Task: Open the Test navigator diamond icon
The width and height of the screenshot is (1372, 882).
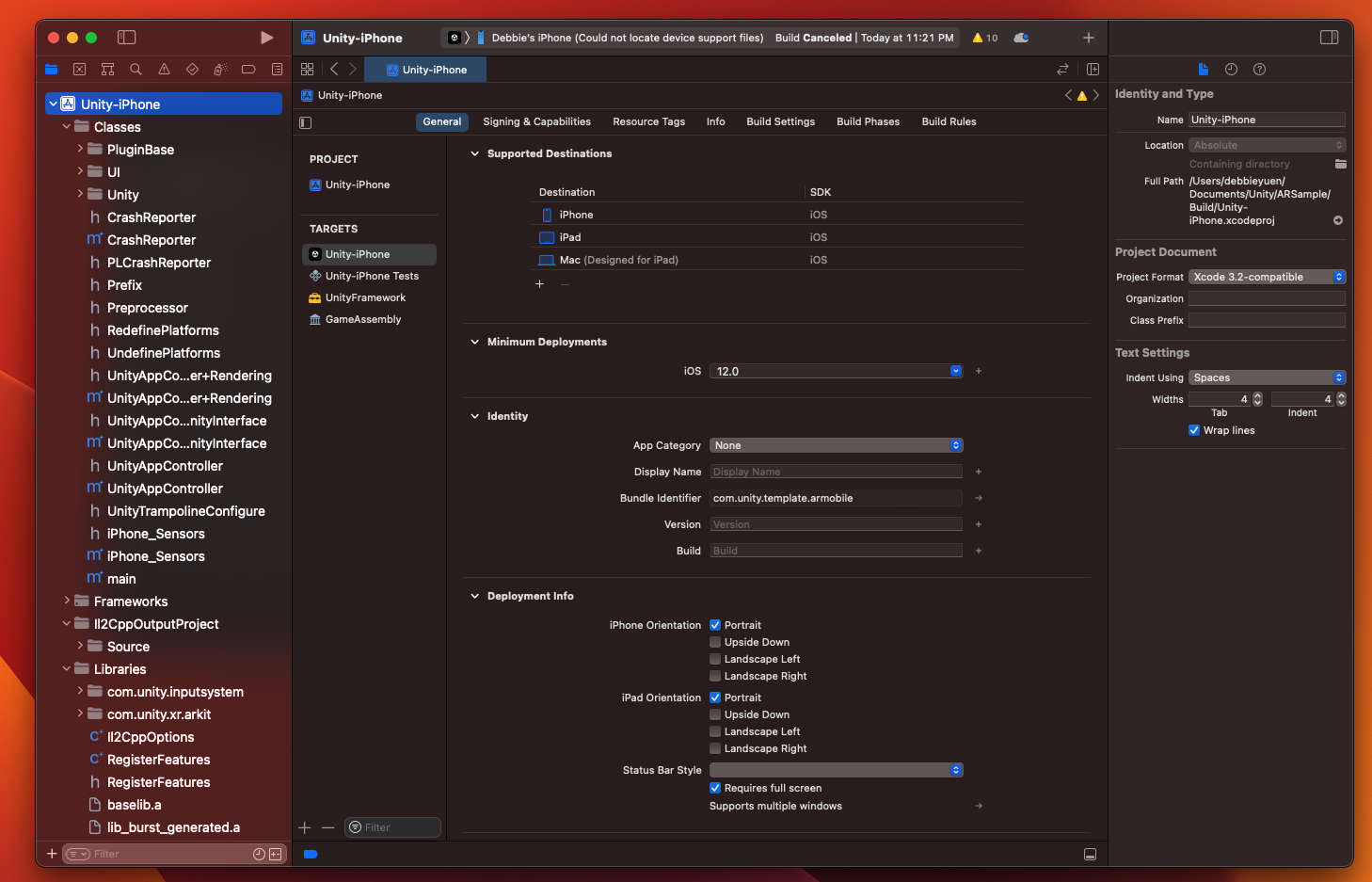Action: point(192,70)
